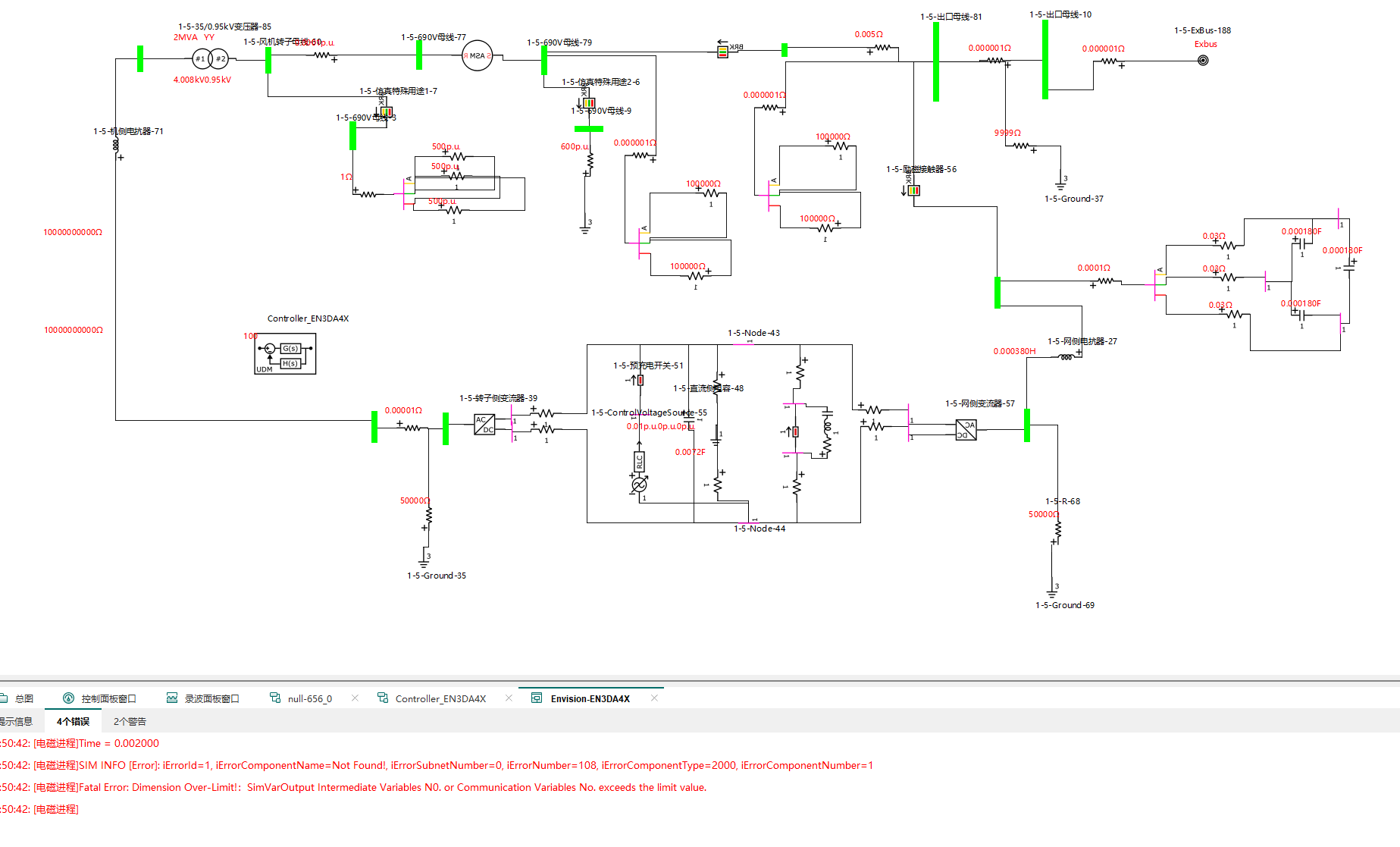Close the null-656_0 tab
This screenshot has height=847, width=1400.
[355, 698]
